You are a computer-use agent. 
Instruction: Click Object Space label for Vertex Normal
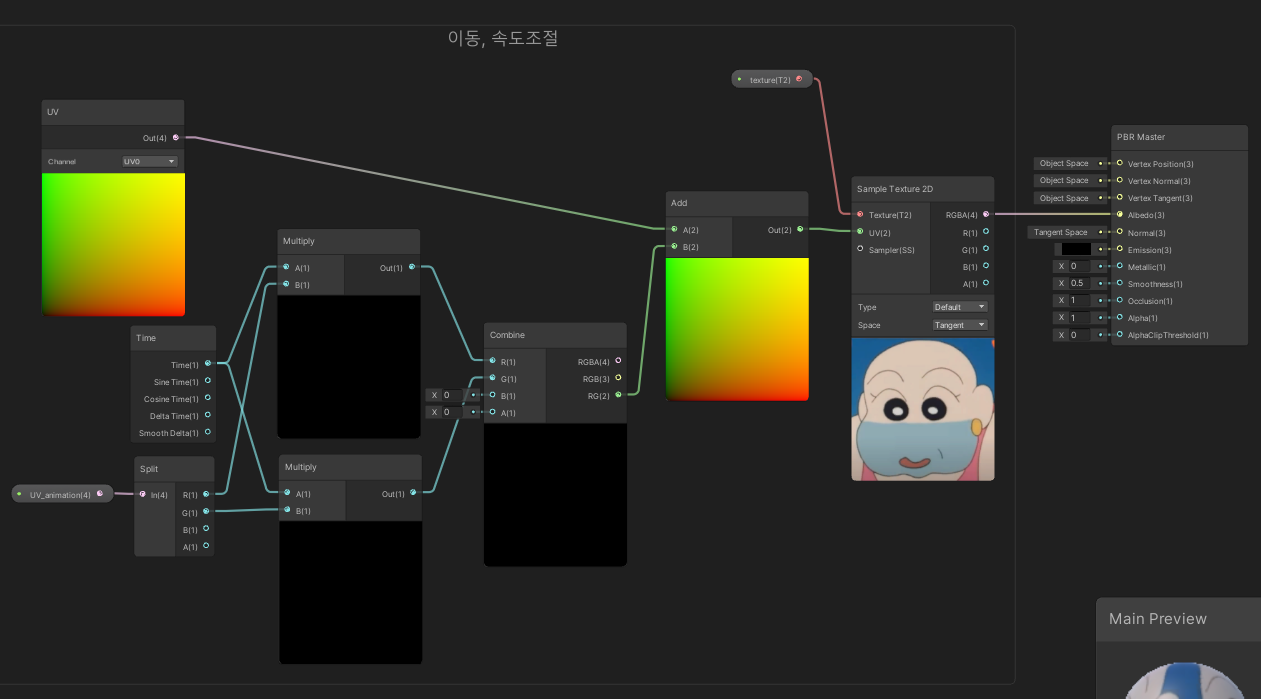(1064, 180)
